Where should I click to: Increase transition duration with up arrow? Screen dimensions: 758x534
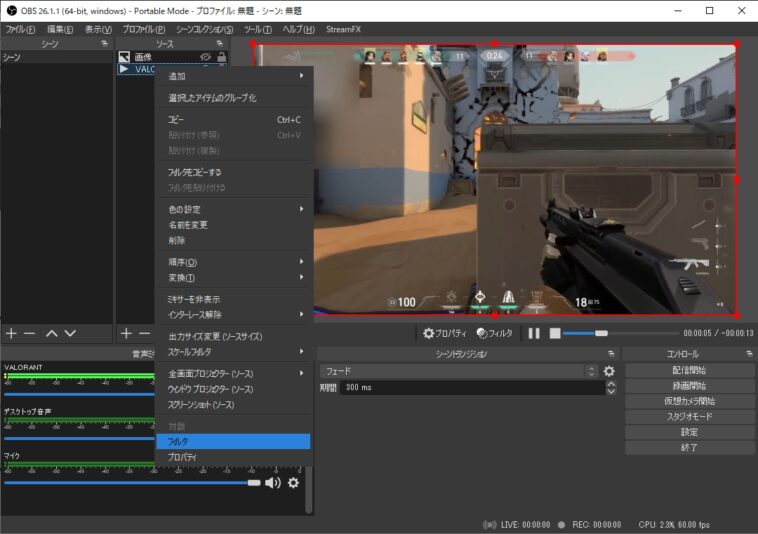[611, 384]
